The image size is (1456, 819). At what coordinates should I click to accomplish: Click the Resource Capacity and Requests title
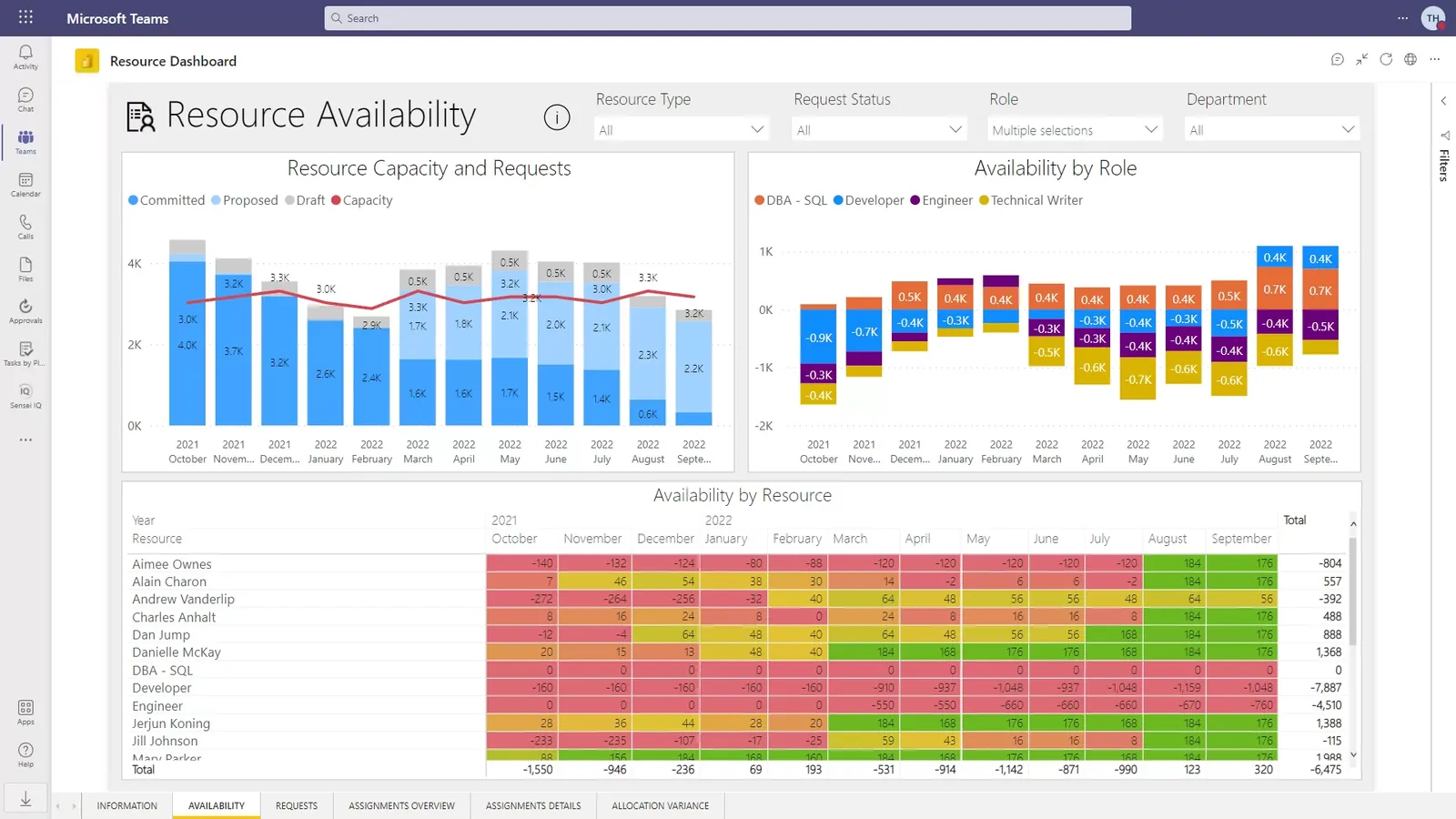point(429,168)
